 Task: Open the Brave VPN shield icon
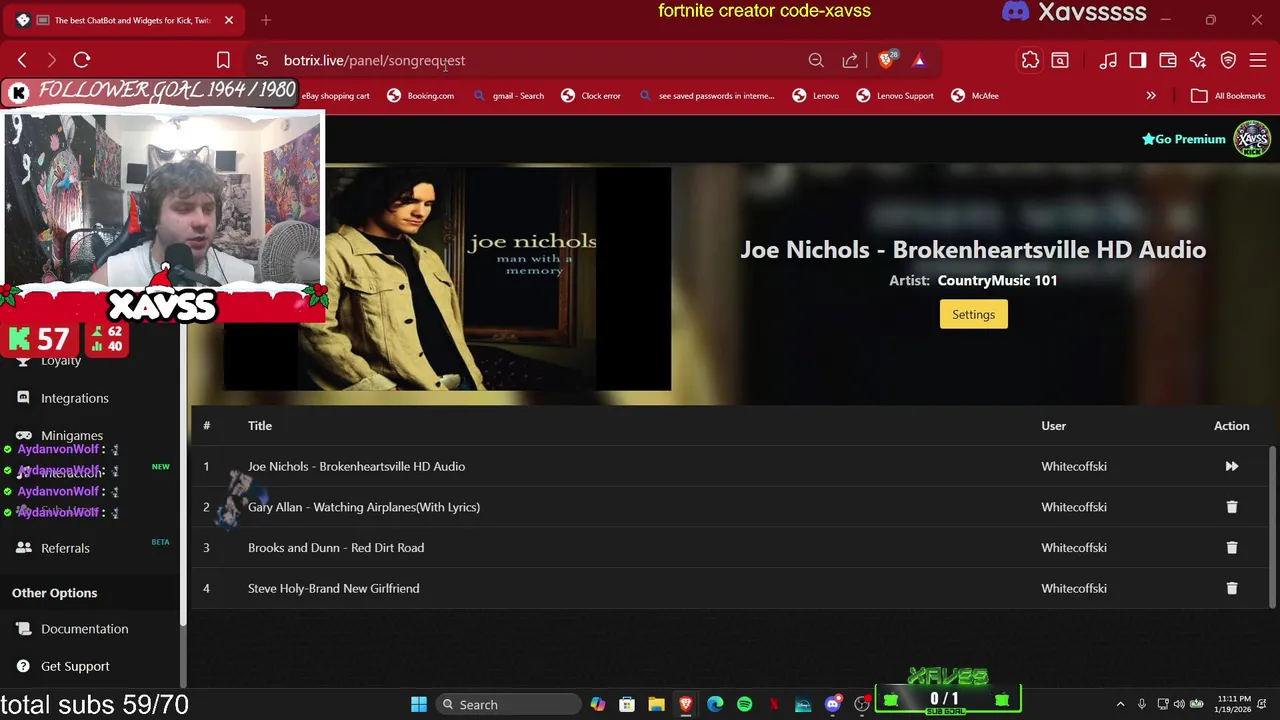click(x=1228, y=60)
